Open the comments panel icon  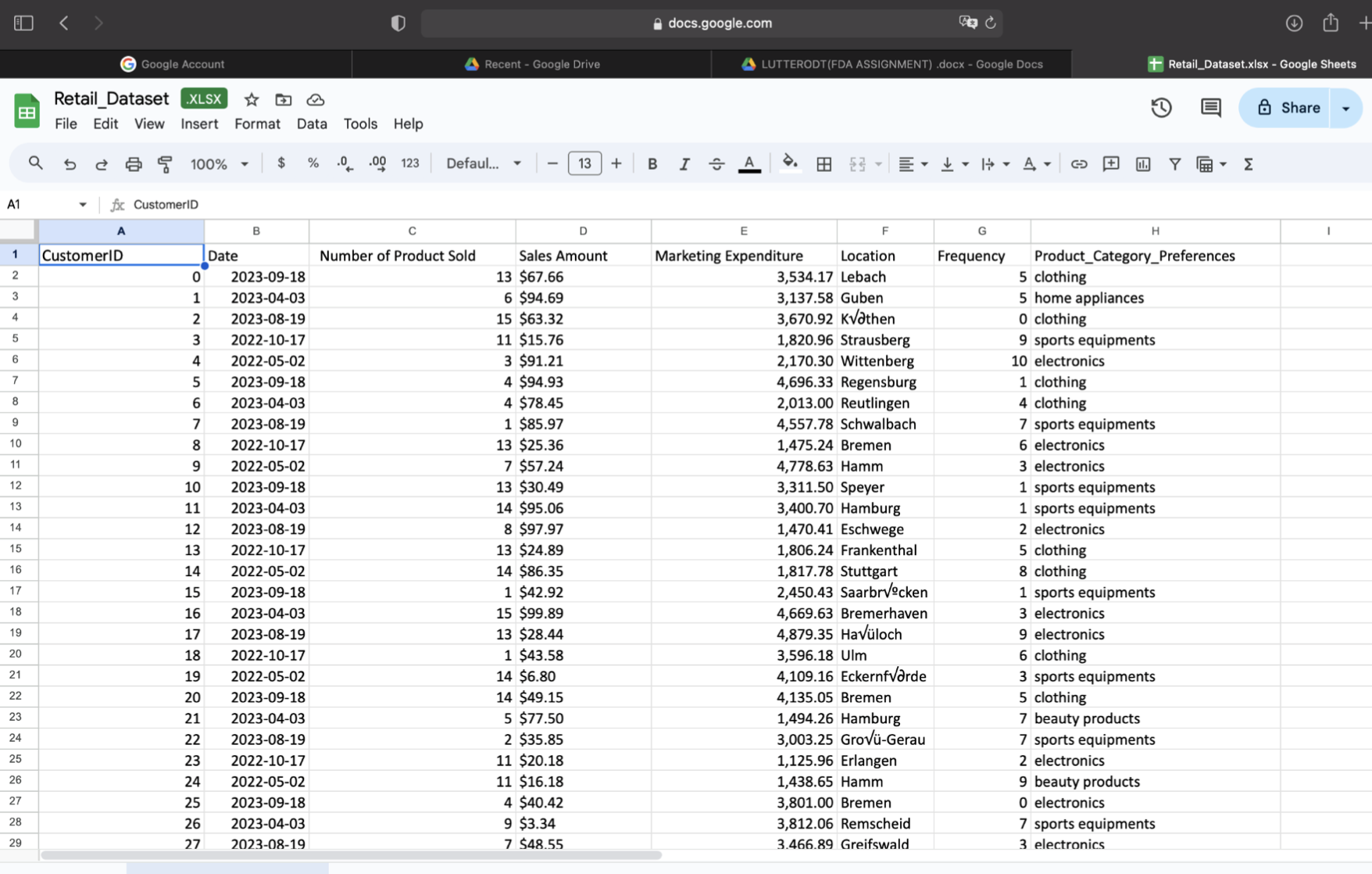[1210, 108]
